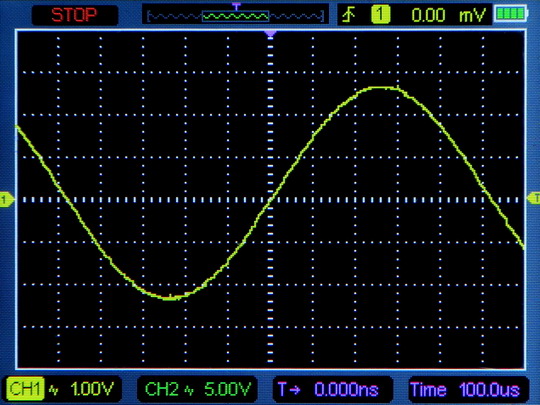The height and width of the screenshot is (405, 540).
Task: Click the red STOP status indicator
Action: (74, 15)
